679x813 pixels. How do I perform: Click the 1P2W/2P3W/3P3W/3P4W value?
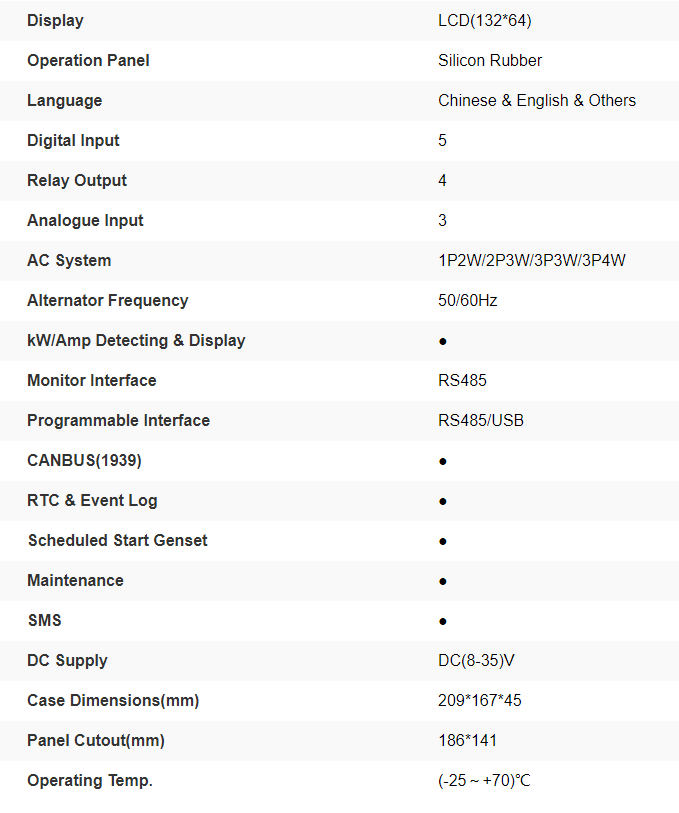[532, 260]
